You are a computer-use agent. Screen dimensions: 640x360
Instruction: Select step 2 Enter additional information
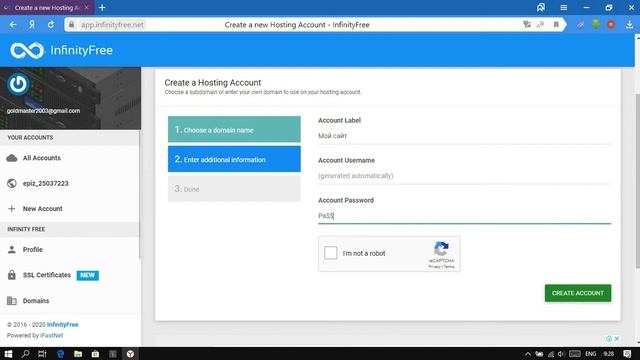tap(234, 159)
